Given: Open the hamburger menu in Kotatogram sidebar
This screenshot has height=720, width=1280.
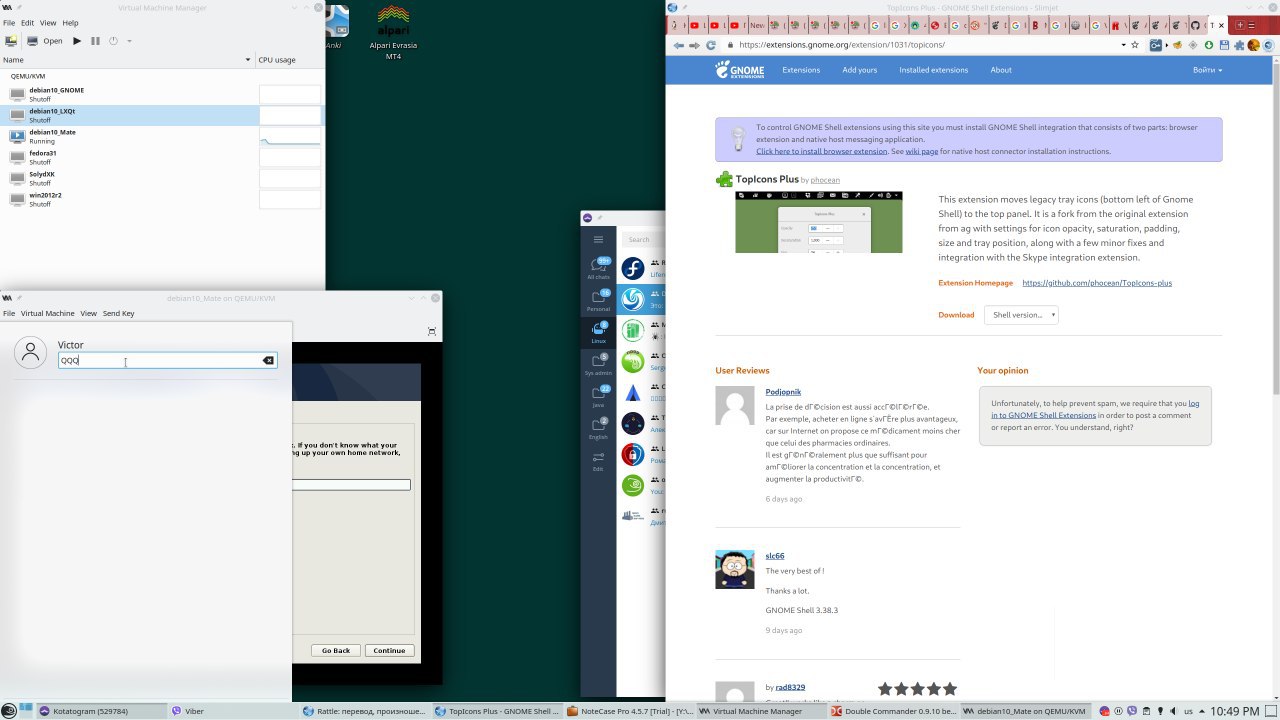Looking at the screenshot, I should (x=598, y=239).
